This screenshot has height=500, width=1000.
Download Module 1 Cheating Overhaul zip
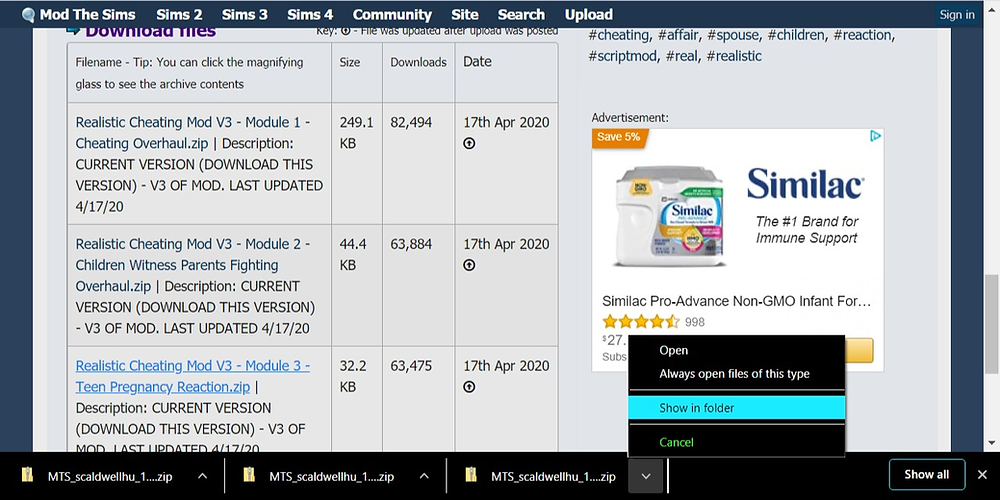[193, 133]
